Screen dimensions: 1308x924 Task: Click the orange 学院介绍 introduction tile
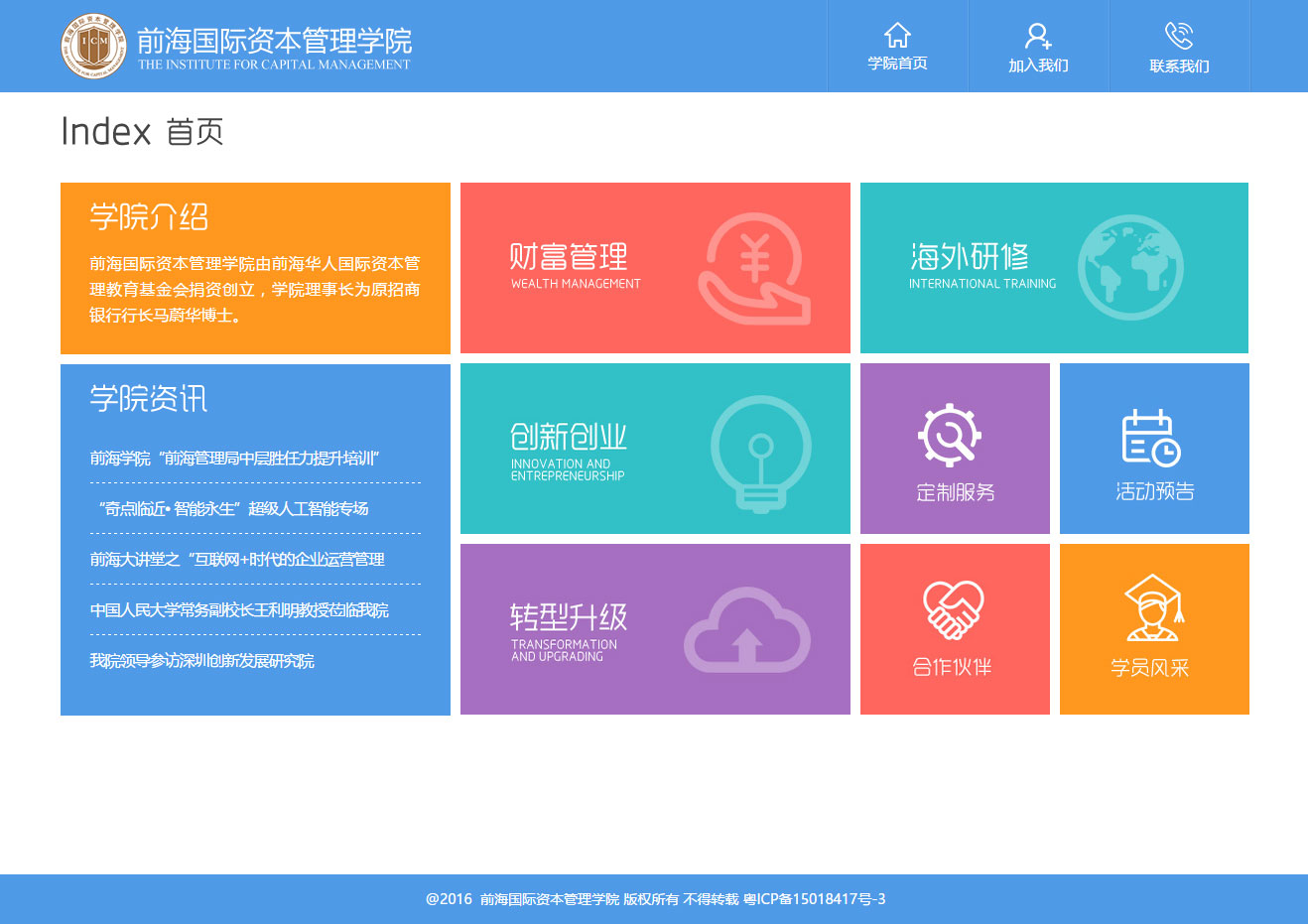coord(255,268)
